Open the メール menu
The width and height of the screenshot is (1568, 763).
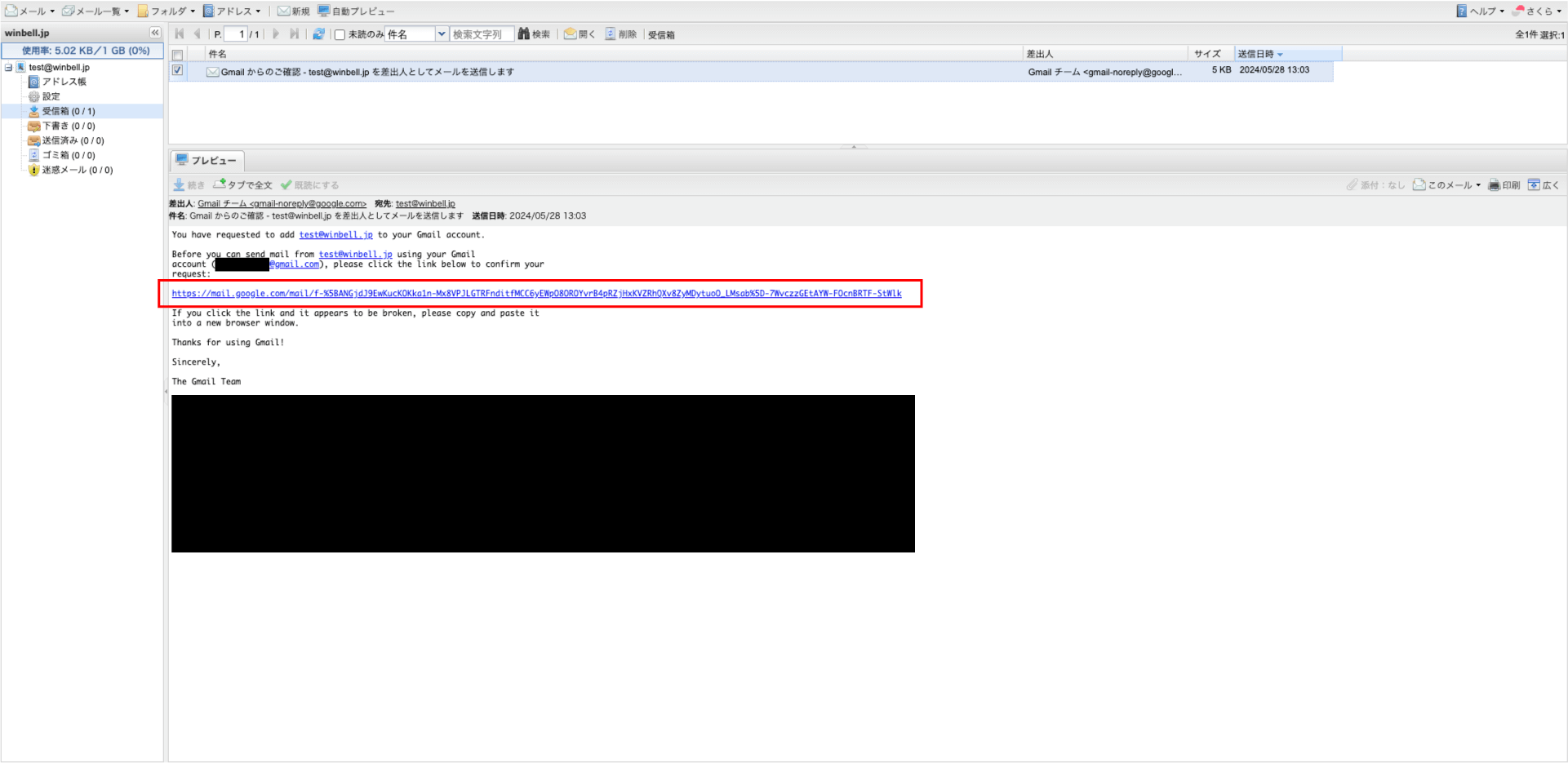tap(29, 11)
